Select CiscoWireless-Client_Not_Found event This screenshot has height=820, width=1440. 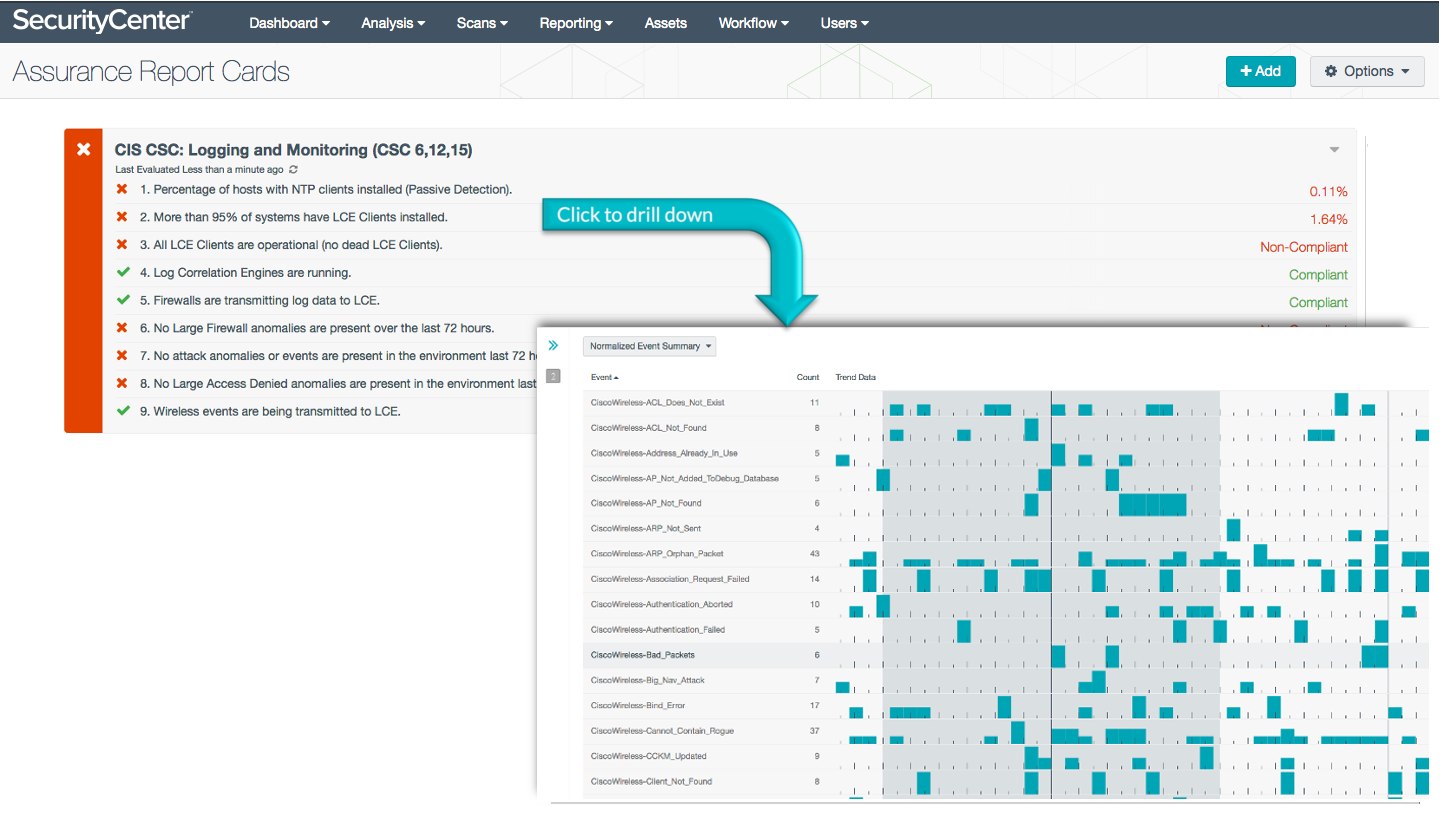pyautogui.click(x=651, y=781)
